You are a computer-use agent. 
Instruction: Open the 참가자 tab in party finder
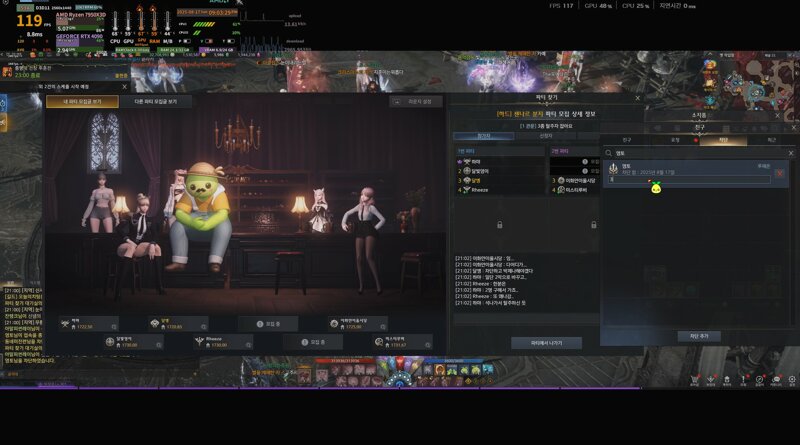click(x=484, y=136)
